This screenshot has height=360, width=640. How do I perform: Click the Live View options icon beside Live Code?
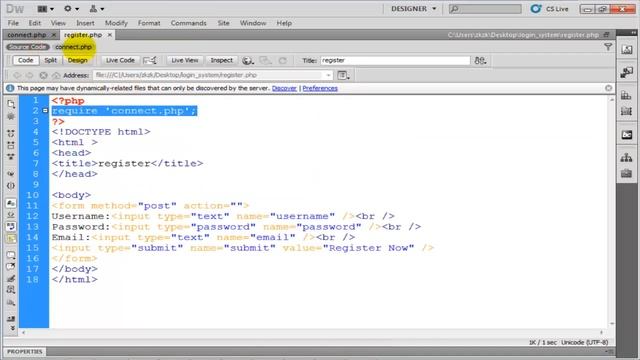tap(150, 60)
